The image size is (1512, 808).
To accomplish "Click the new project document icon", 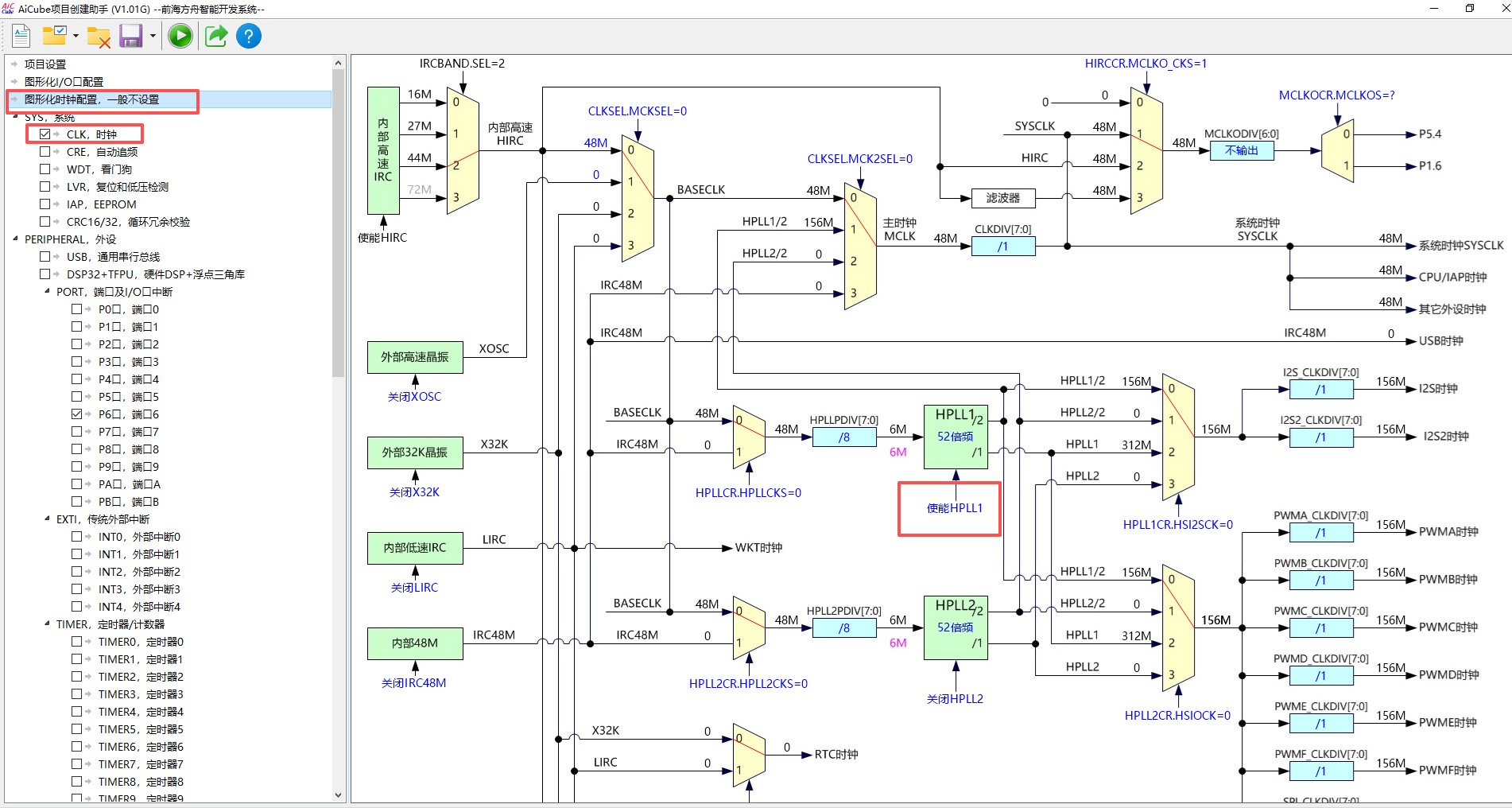I will click(21, 36).
